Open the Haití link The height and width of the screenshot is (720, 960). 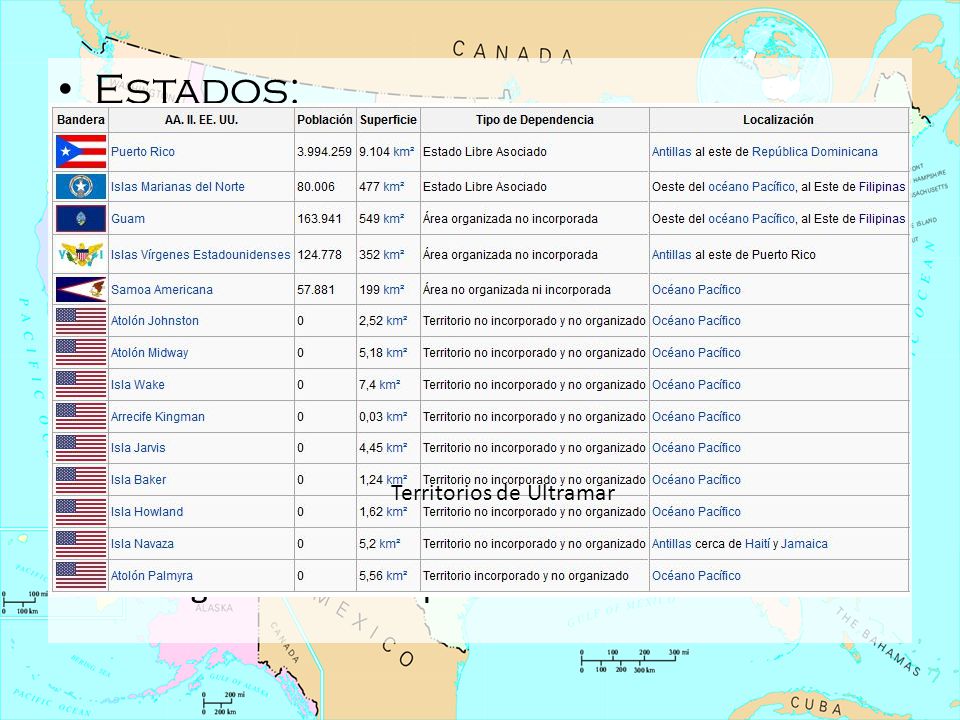(757, 544)
